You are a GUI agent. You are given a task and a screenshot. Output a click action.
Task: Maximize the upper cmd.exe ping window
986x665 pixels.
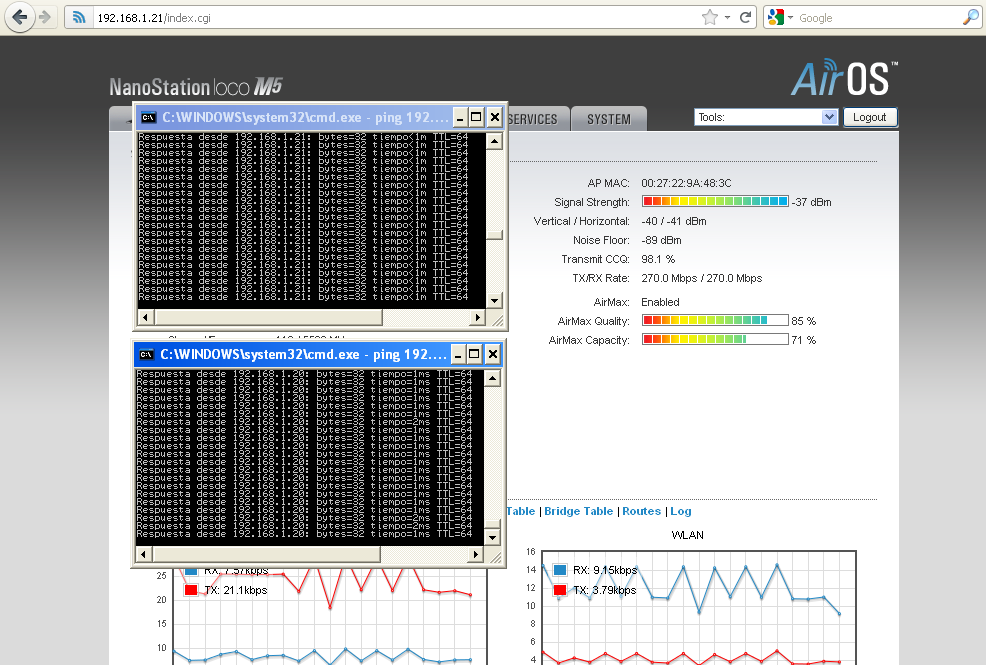click(x=476, y=117)
